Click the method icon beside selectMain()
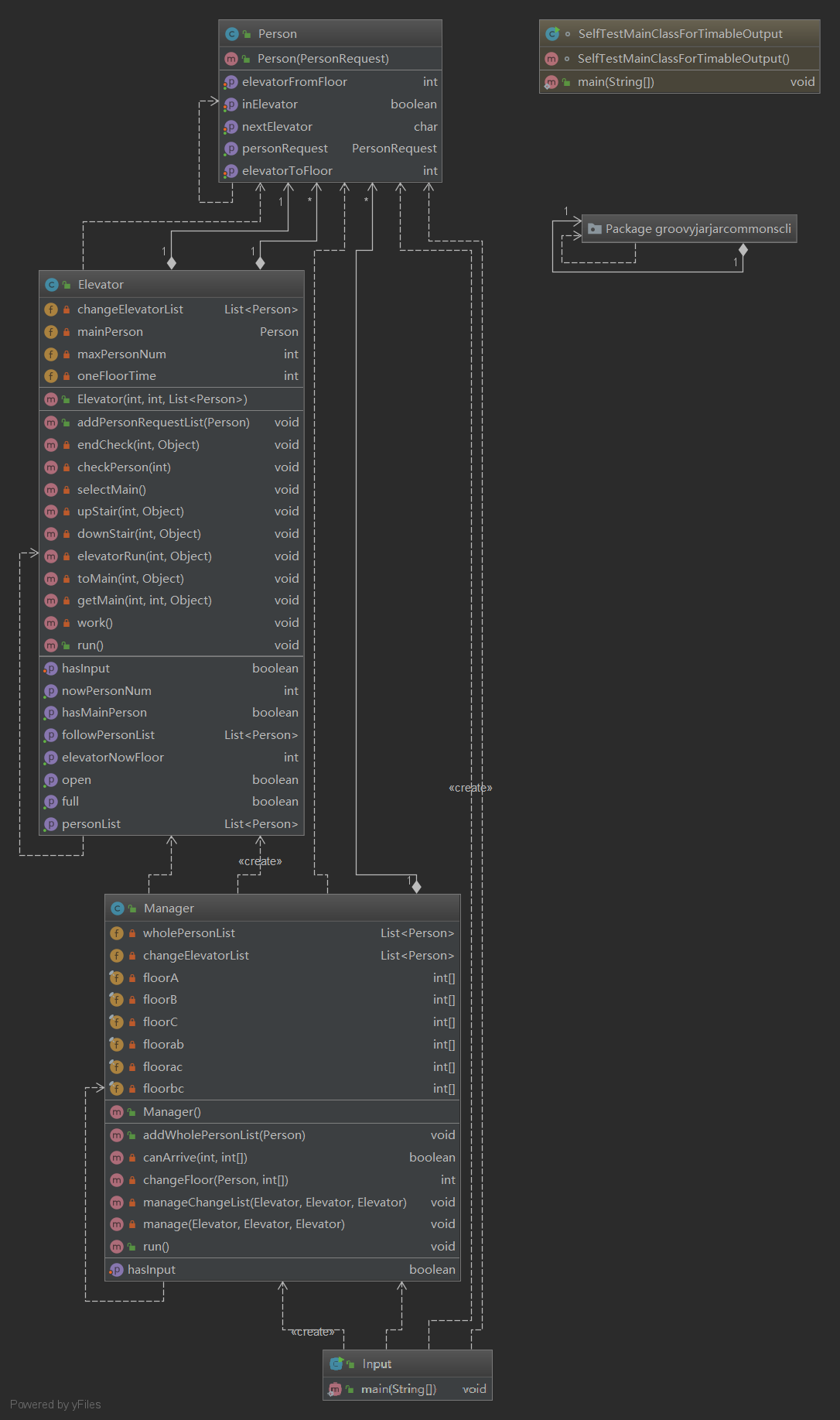 click(51, 490)
